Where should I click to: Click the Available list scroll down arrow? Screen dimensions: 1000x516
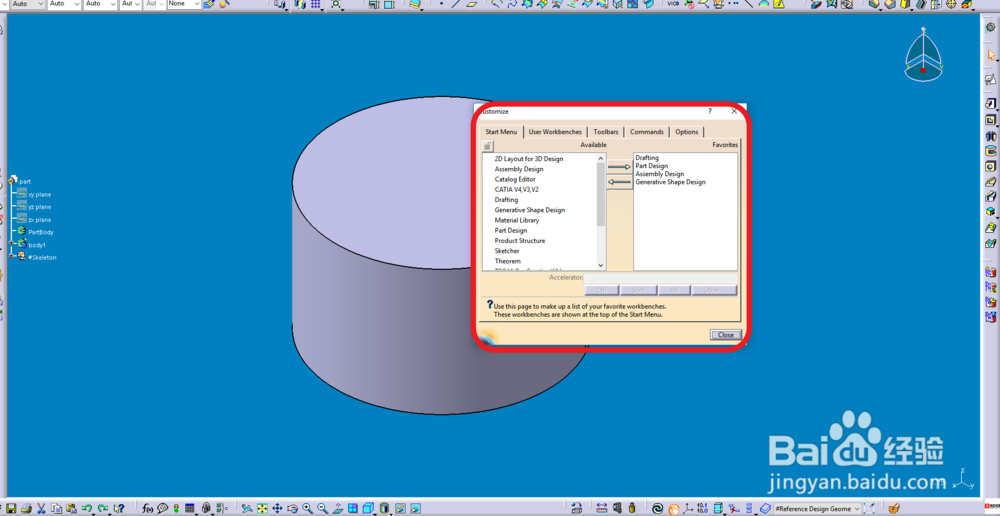[x=601, y=265]
